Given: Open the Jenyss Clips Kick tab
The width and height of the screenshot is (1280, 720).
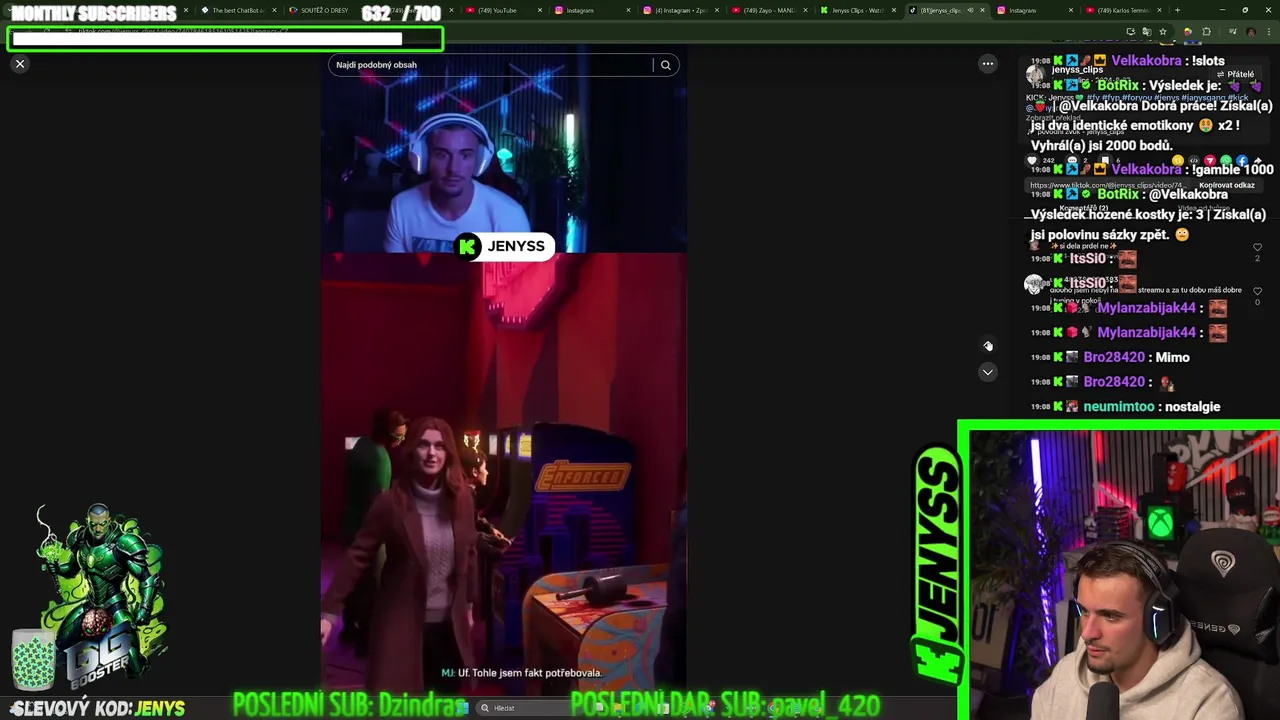Looking at the screenshot, I should coord(857,10).
